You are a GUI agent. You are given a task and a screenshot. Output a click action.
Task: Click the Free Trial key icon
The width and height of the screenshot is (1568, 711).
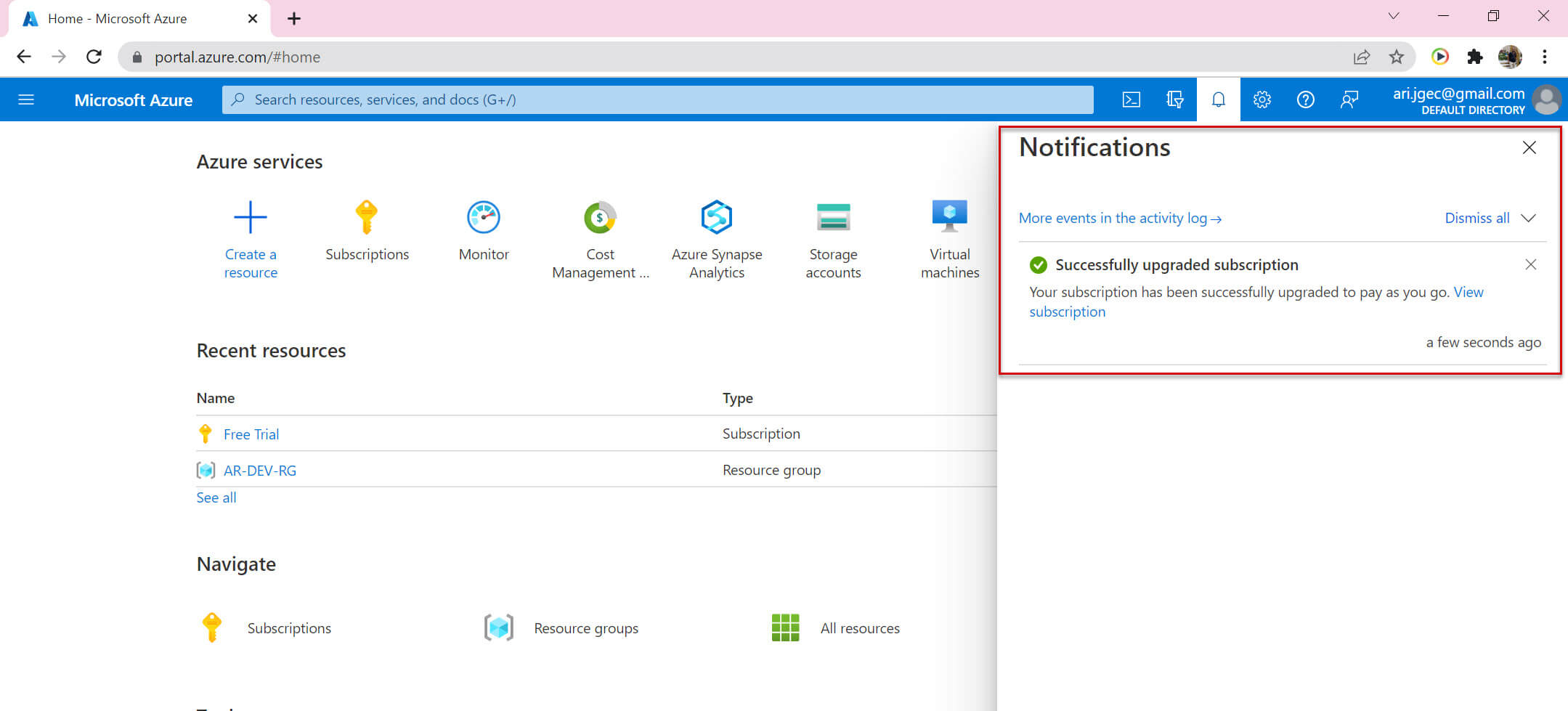(x=206, y=434)
